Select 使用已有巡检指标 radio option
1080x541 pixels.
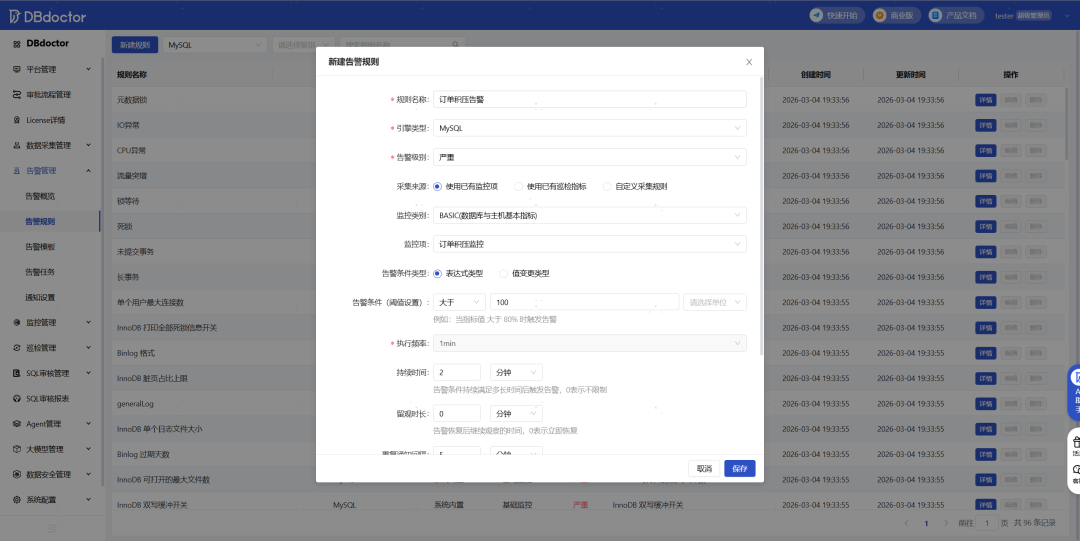pyautogui.click(x=519, y=187)
